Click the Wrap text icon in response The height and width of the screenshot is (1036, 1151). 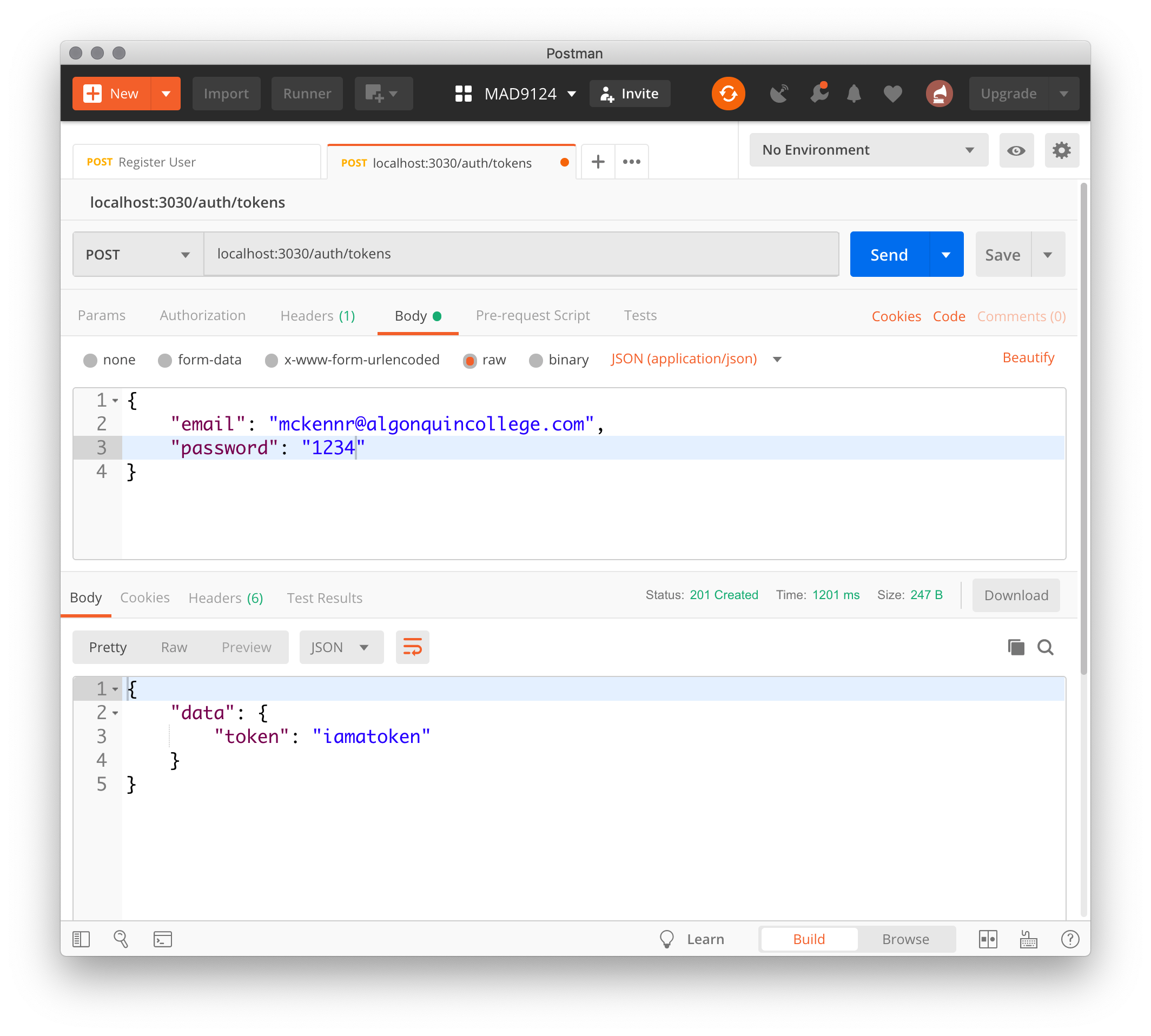[x=411, y=647]
